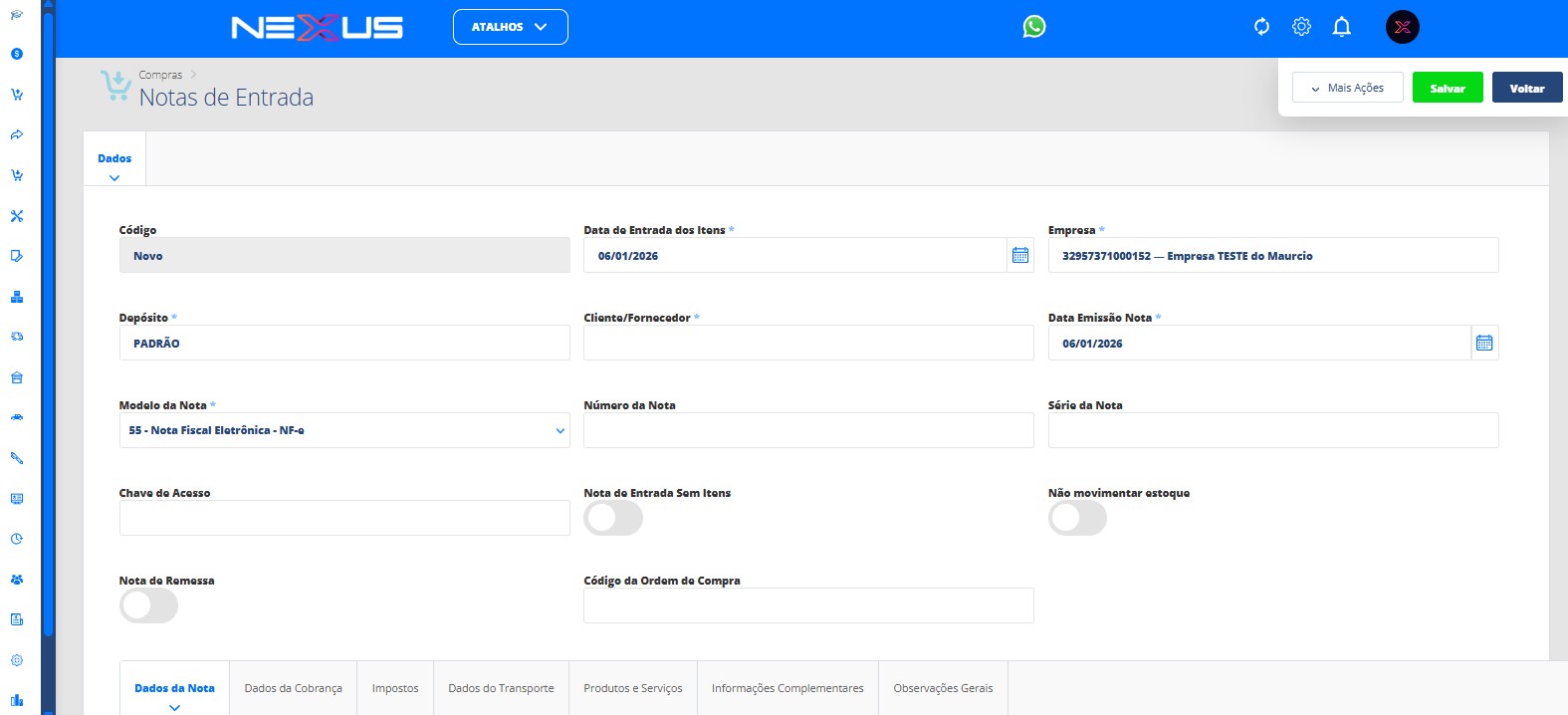
Task: Click the dollar coin sidebar icon
Action: [x=17, y=54]
